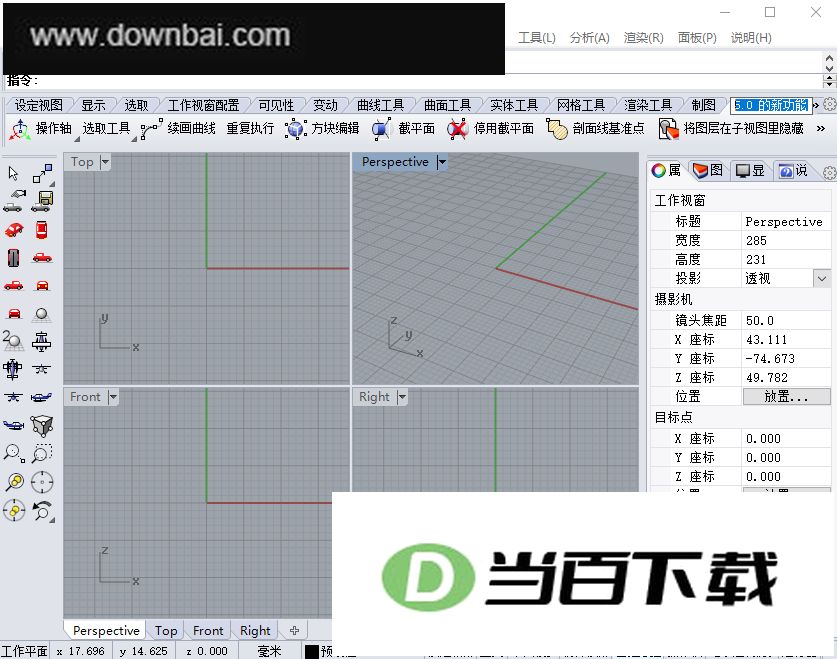Click the control points on icon
This screenshot has width=837, height=659.
[x=42, y=173]
